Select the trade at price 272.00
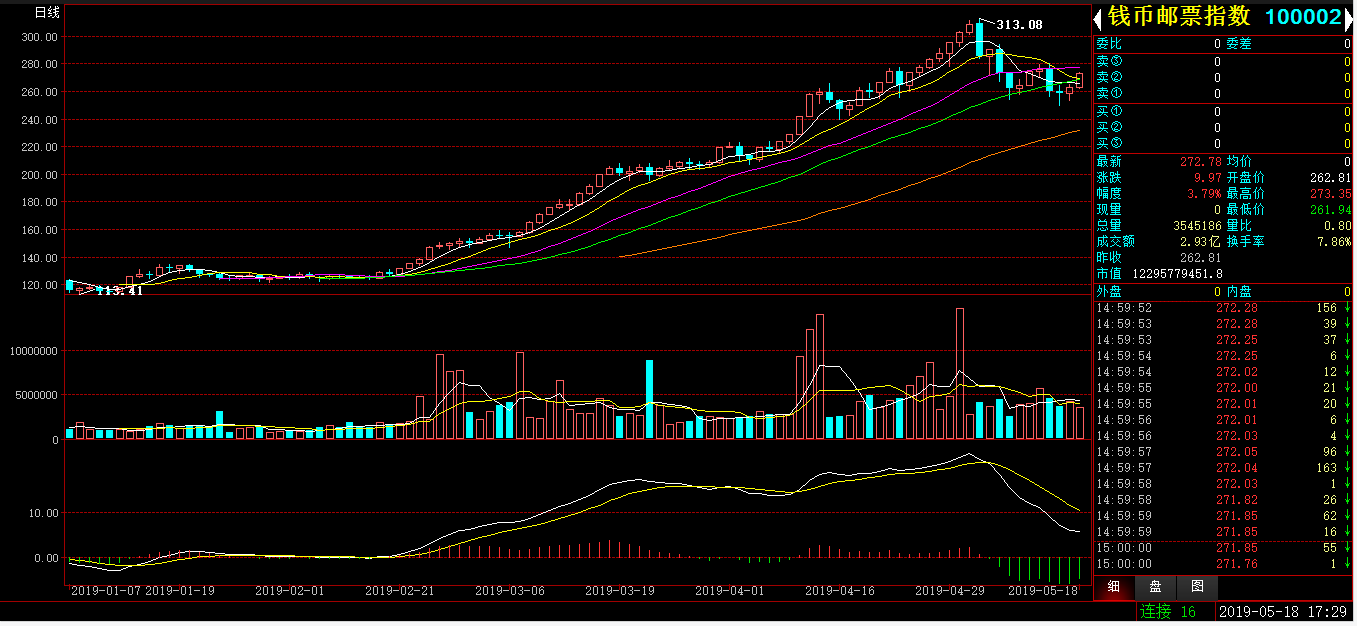 [1223, 388]
